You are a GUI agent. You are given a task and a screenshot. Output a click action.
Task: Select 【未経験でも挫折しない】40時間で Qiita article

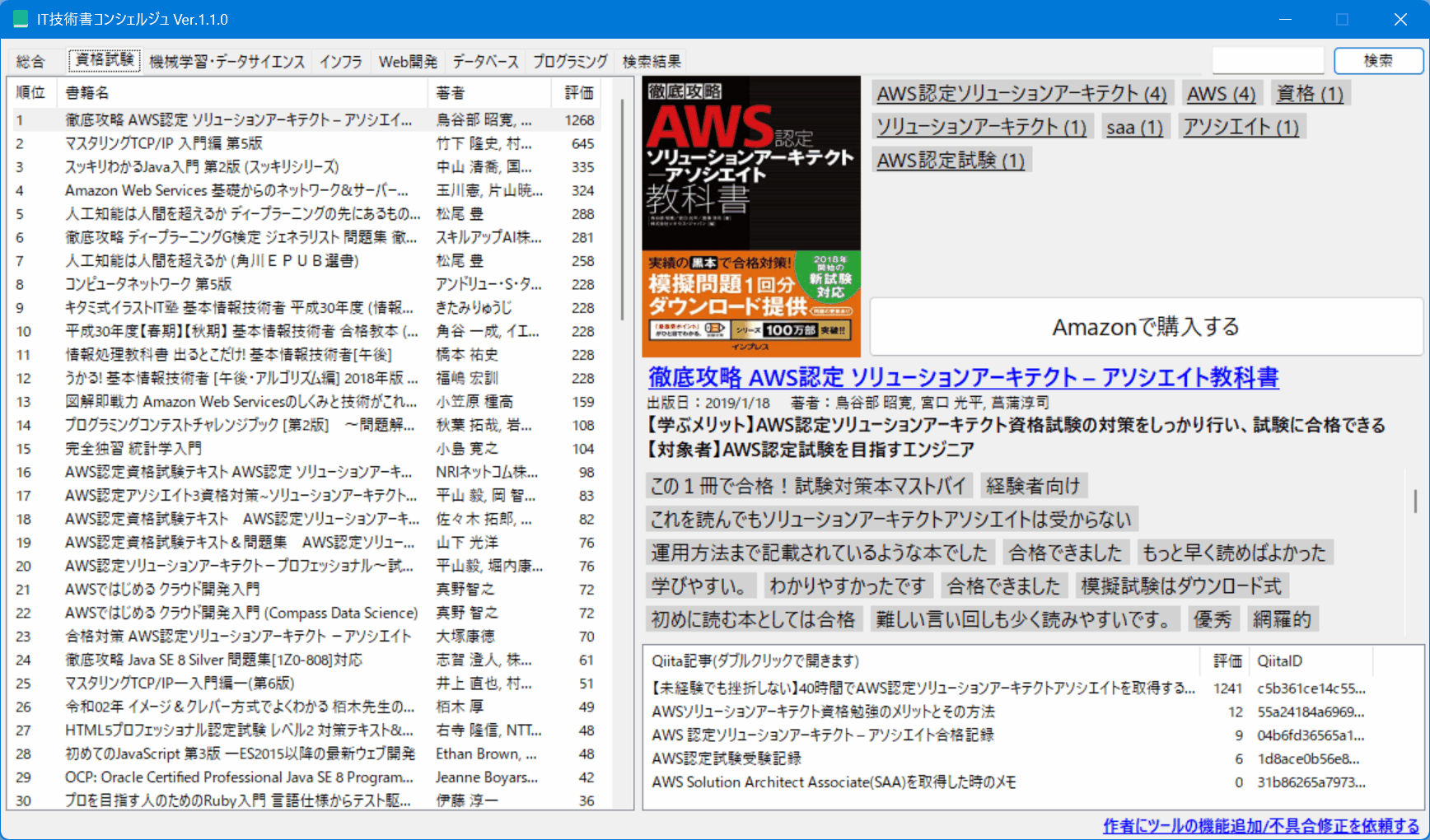(1008, 688)
